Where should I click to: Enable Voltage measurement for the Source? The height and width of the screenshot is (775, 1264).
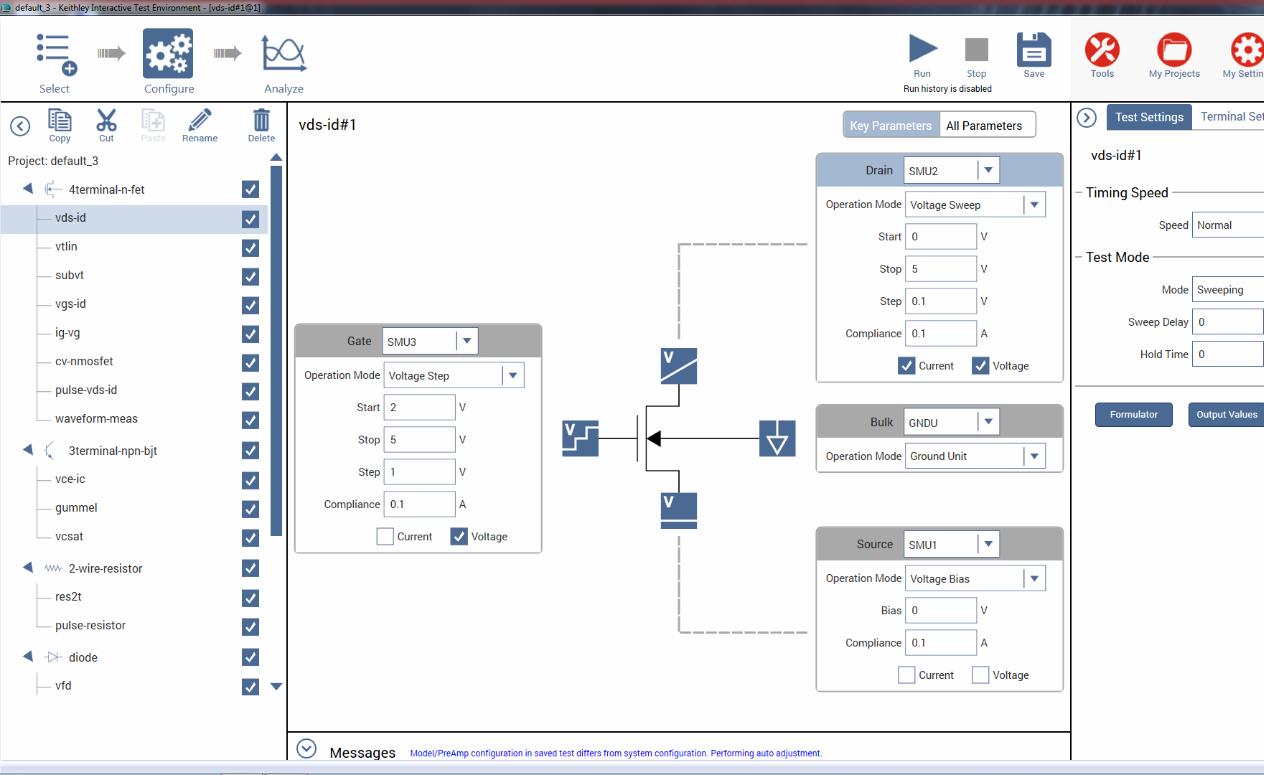[x=981, y=675]
